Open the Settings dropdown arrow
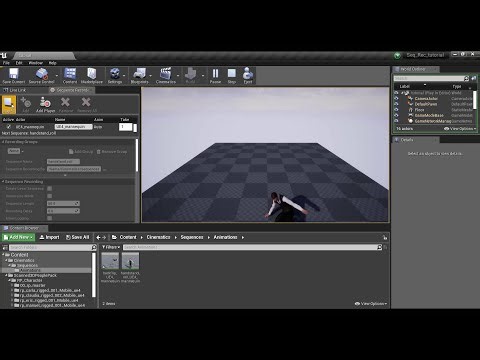This screenshot has height=360, width=480. pyautogui.click(x=124, y=76)
